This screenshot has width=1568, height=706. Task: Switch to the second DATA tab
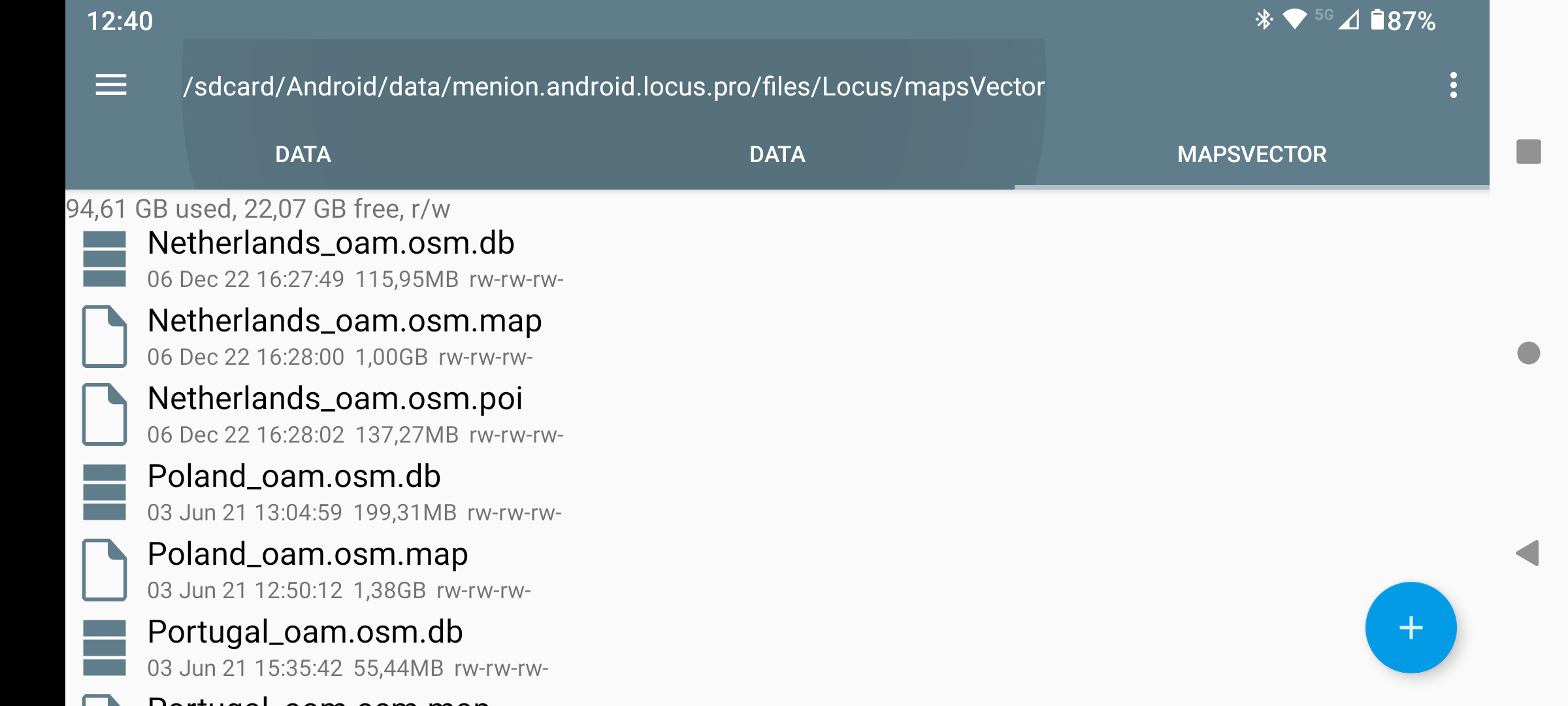click(777, 155)
